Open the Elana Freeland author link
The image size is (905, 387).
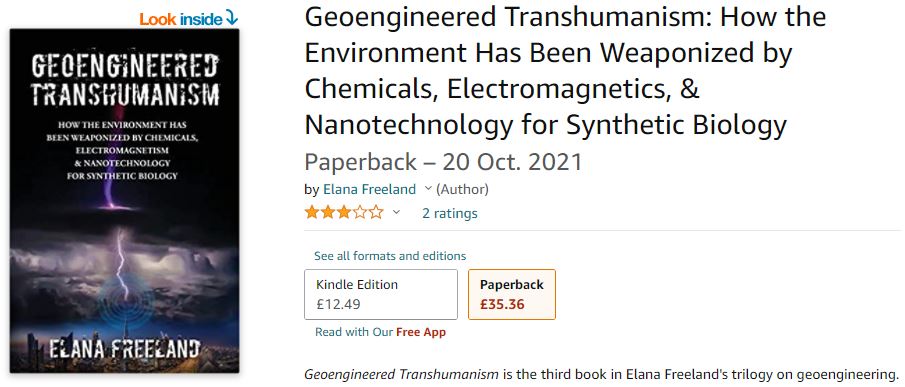pyautogui.click(x=369, y=189)
